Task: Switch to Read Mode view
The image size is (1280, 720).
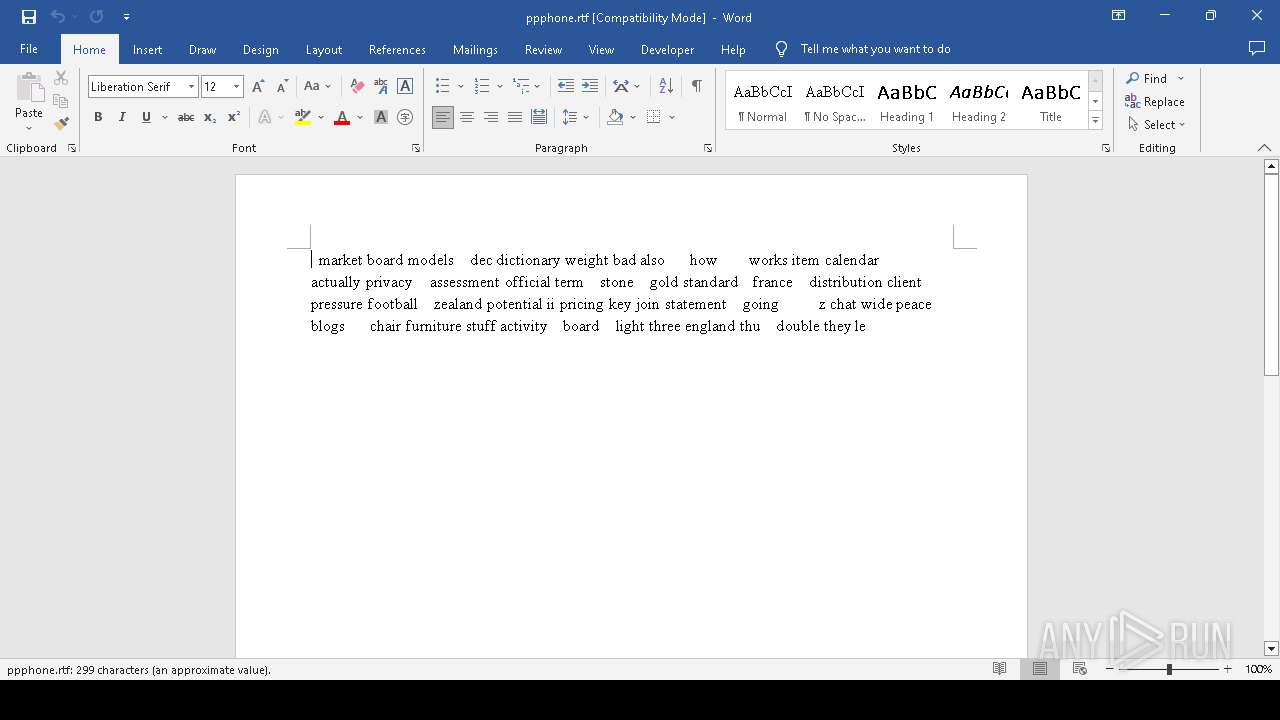Action: [x=999, y=669]
